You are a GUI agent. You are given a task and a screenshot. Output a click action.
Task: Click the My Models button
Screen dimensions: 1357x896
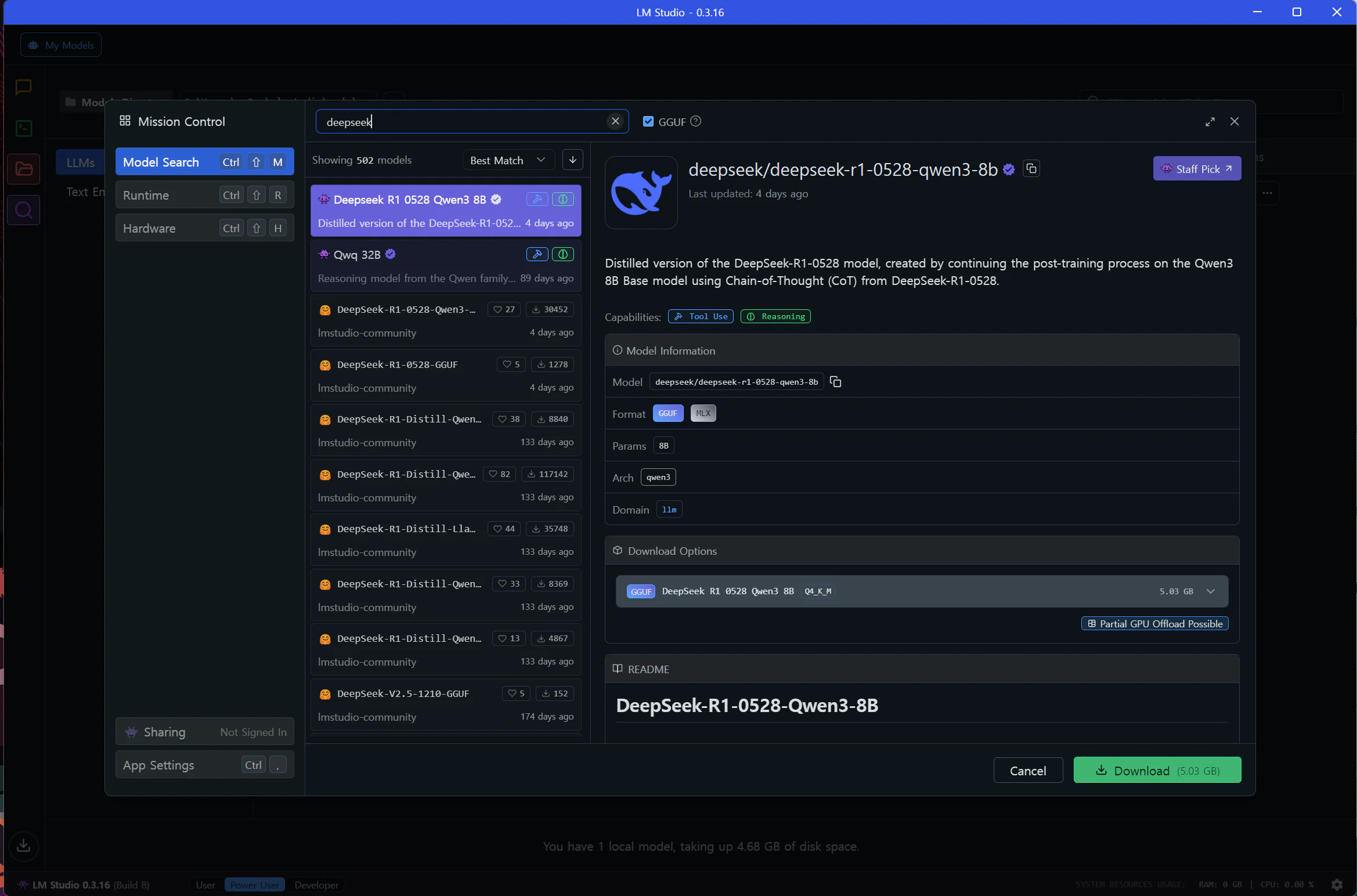click(61, 45)
